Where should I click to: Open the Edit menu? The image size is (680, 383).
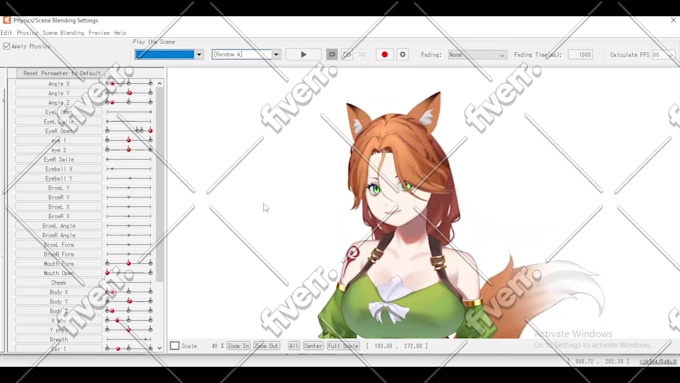point(6,33)
